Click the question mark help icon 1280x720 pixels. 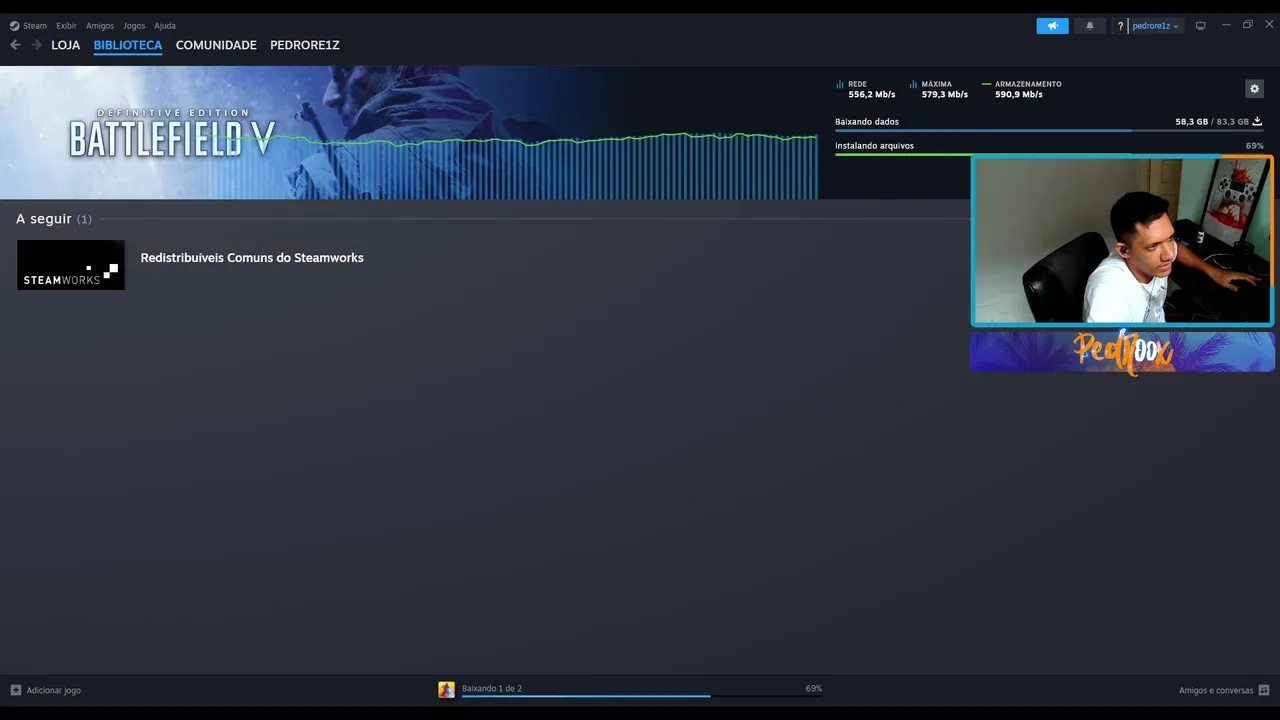1120,26
